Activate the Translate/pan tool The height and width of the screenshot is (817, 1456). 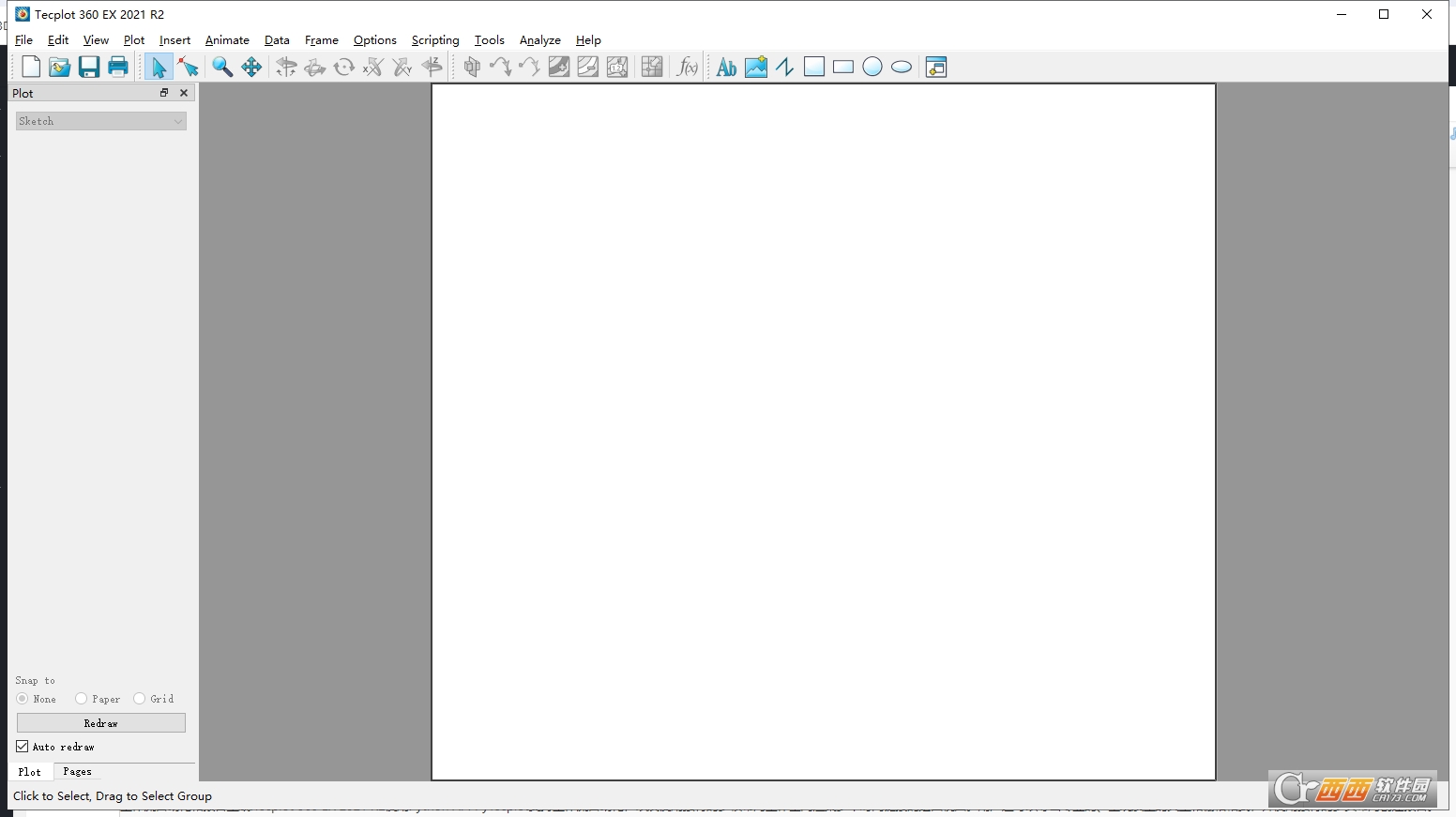[251, 67]
